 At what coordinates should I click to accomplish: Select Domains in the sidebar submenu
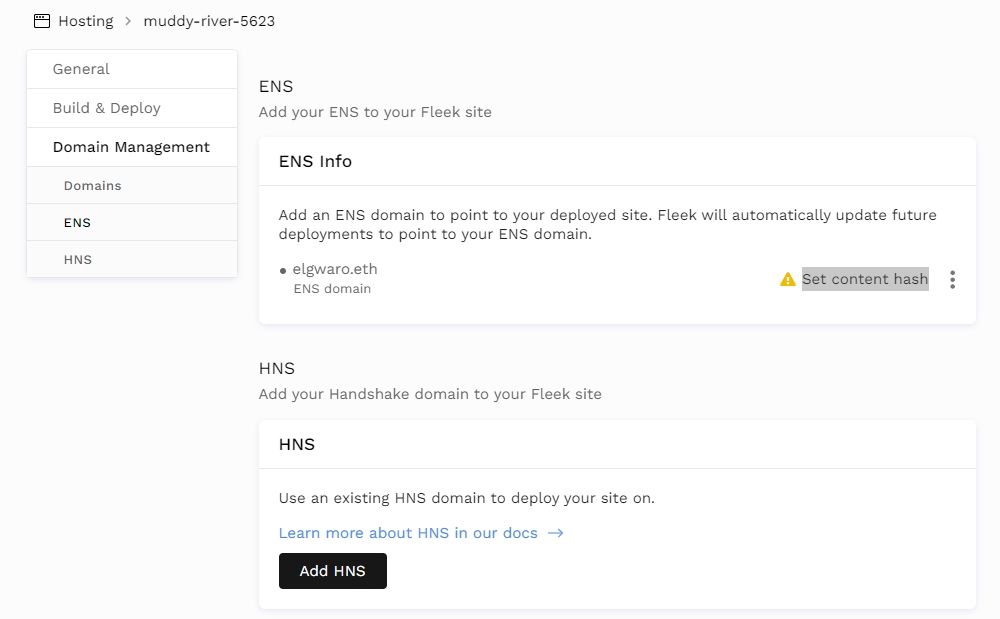(92, 186)
